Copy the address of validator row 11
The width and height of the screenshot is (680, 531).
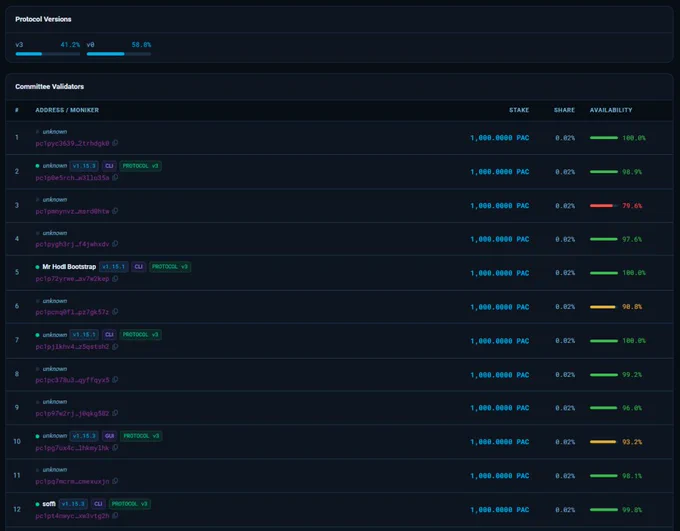click(115, 481)
